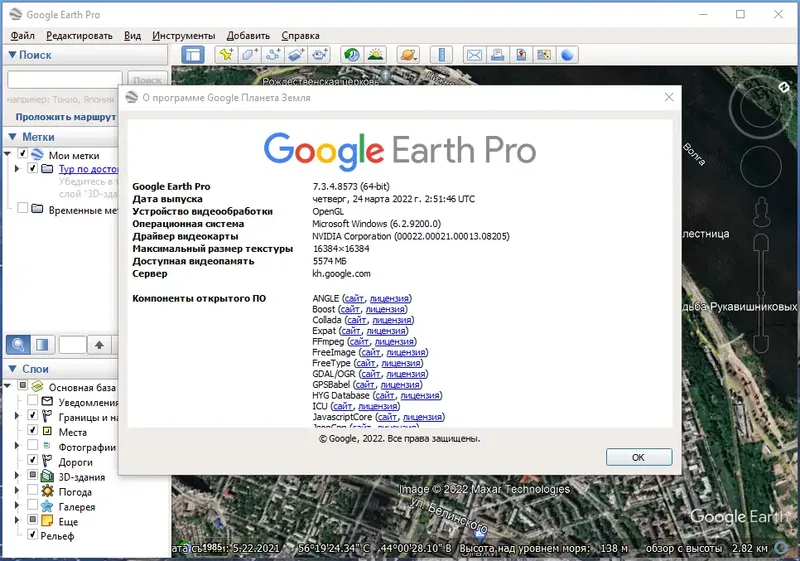This screenshot has width=800, height=561.
Task: Disable the Рельеф terrain checkbox
Action: (x=32, y=534)
